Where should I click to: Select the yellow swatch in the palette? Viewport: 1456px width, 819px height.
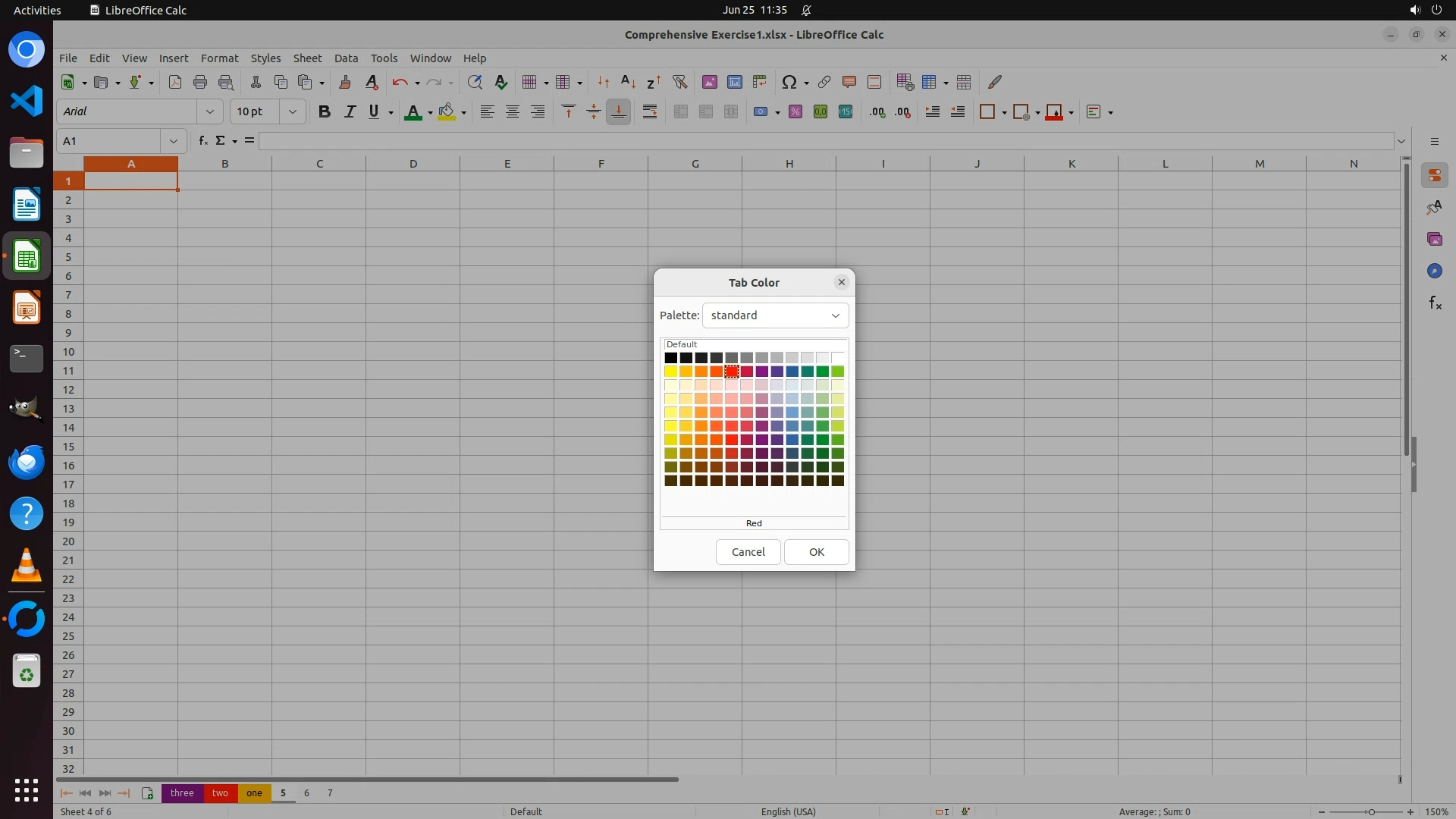tap(670, 372)
